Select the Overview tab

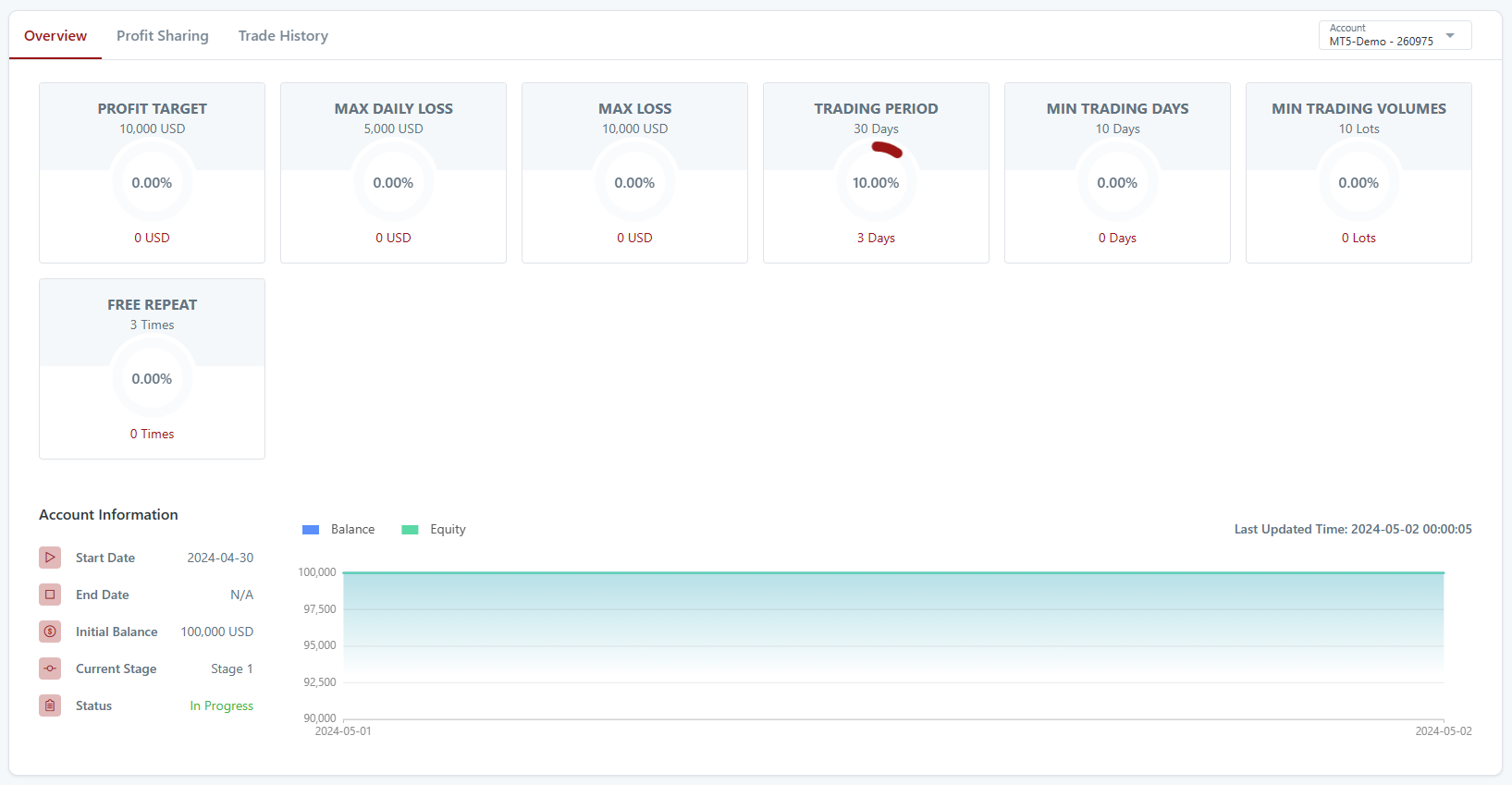pyautogui.click(x=55, y=36)
